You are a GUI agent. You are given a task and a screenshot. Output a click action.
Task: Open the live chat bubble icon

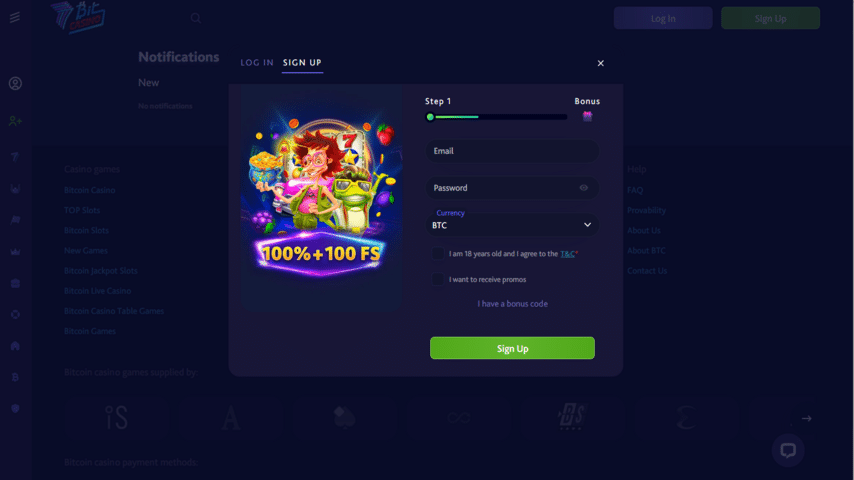click(x=788, y=451)
